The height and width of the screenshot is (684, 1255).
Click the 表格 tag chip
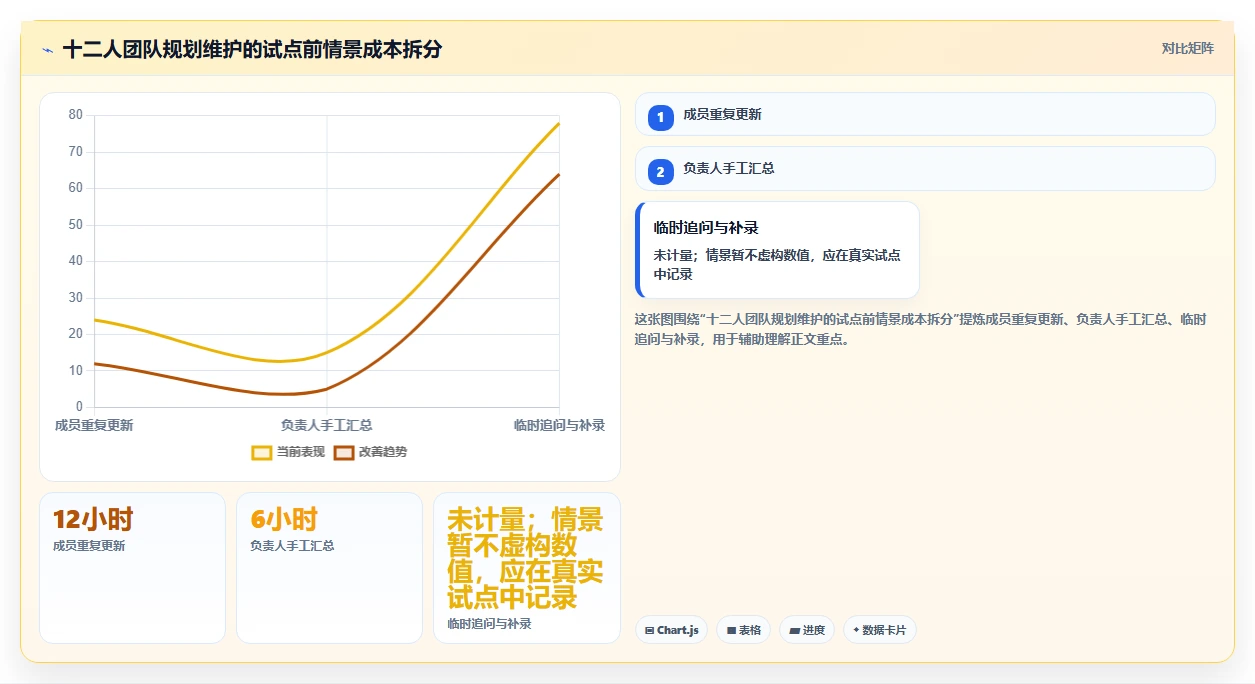744,630
